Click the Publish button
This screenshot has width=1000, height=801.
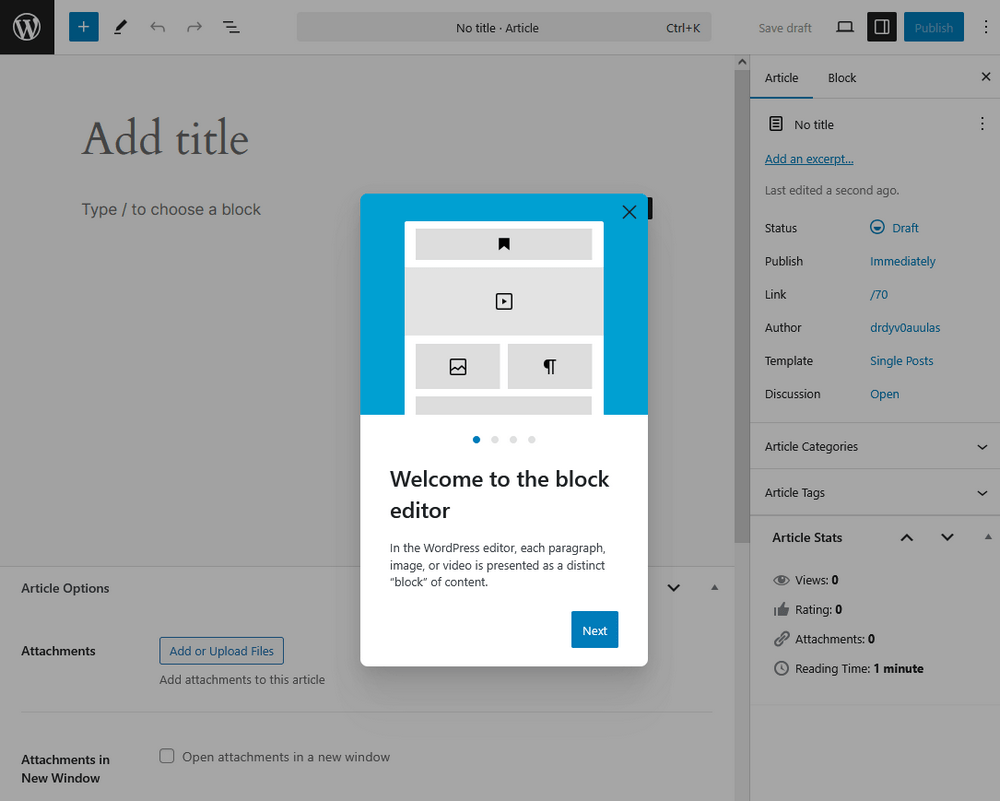934,27
